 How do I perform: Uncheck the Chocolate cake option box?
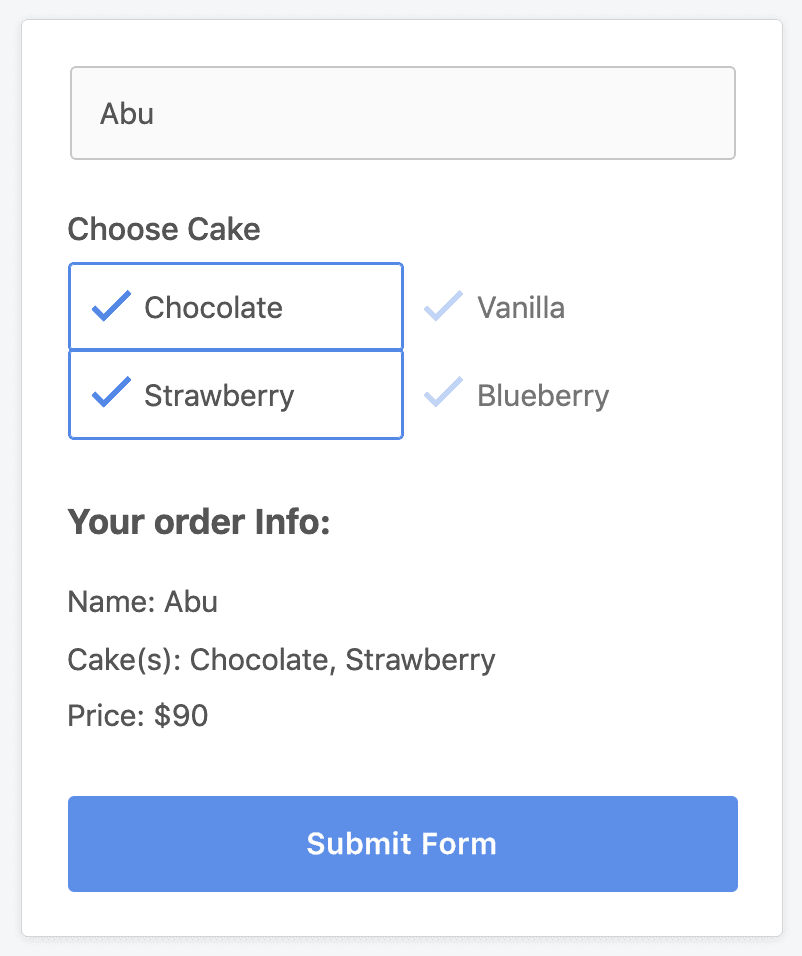(236, 307)
